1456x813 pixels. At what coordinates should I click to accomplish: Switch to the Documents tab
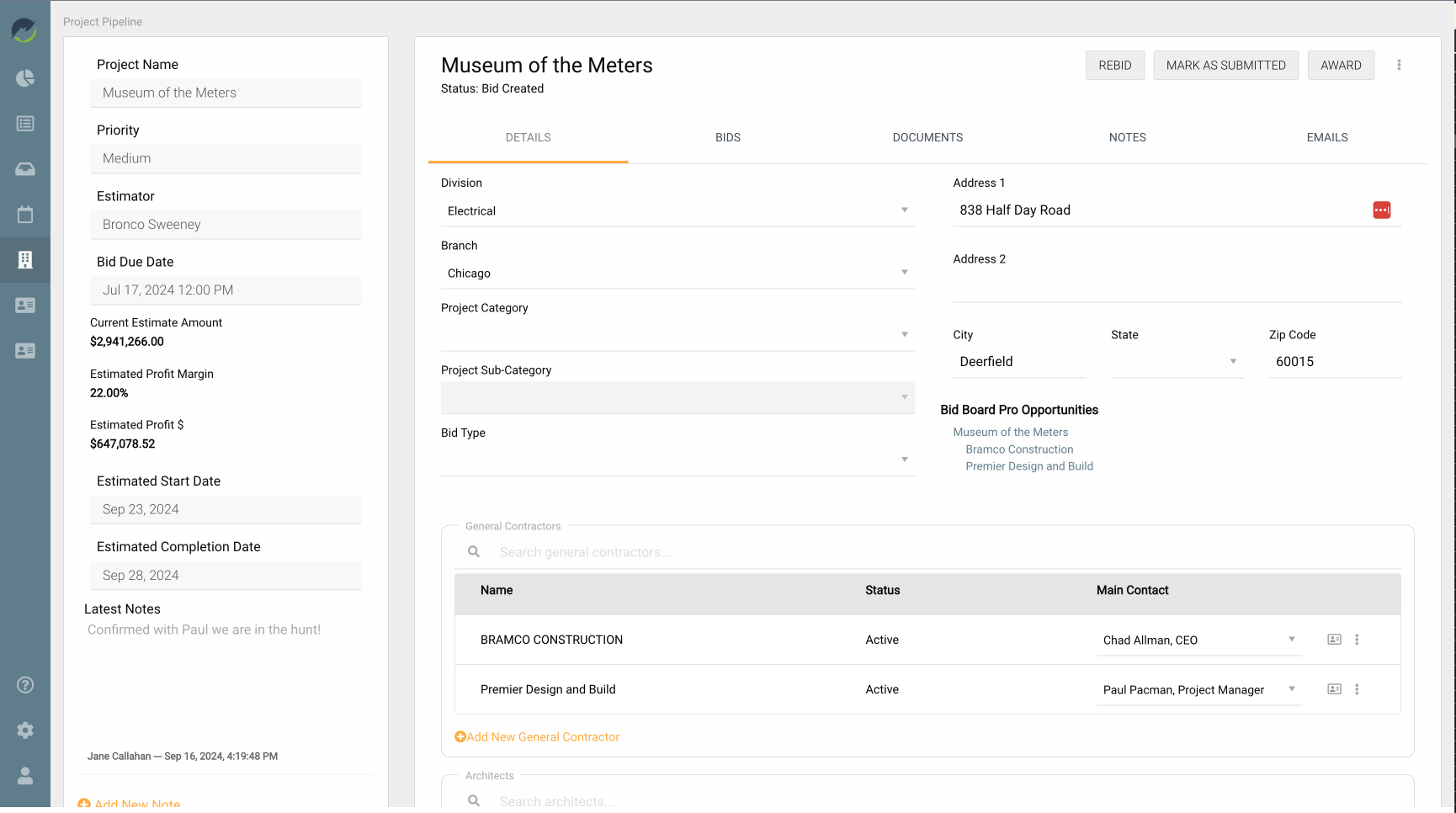pos(927,137)
